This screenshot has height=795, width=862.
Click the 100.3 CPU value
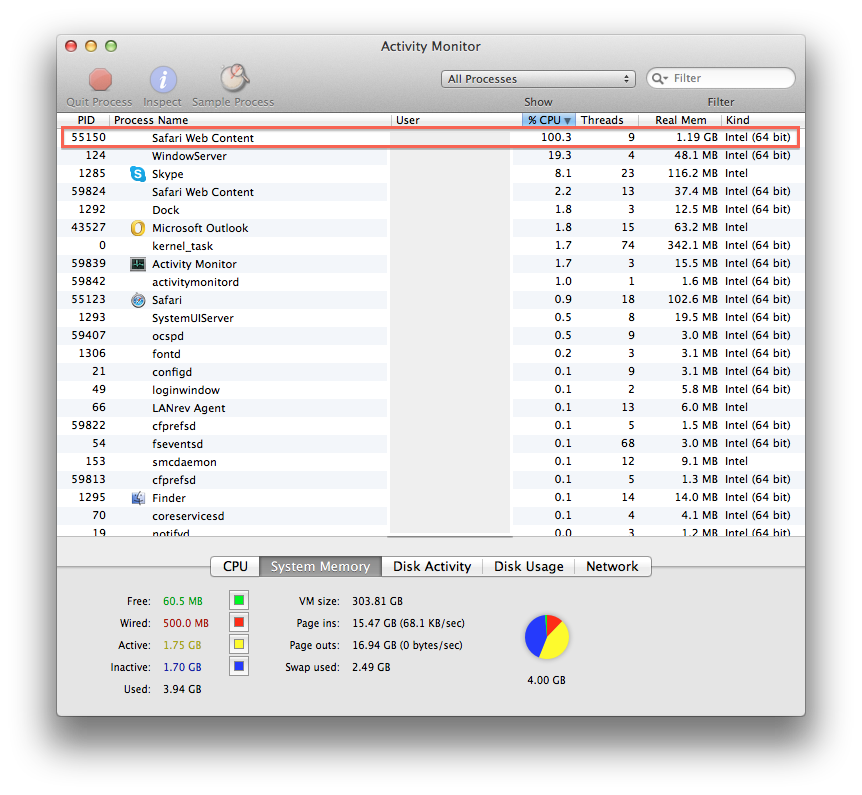556,137
